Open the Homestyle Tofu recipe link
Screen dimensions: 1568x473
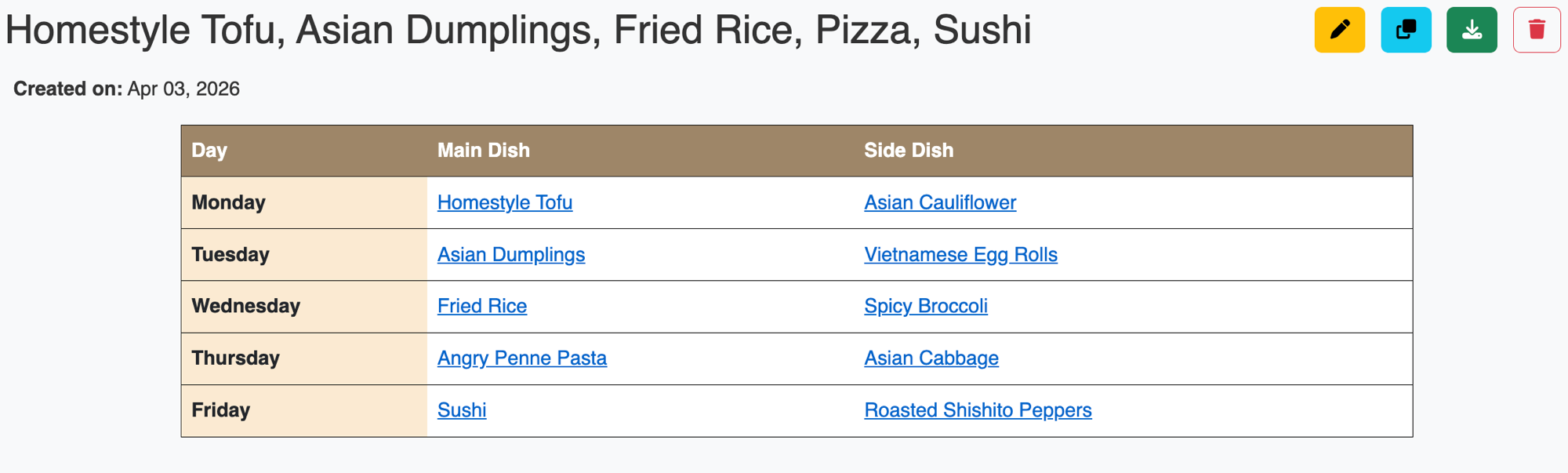pyautogui.click(x=505, y=202)
